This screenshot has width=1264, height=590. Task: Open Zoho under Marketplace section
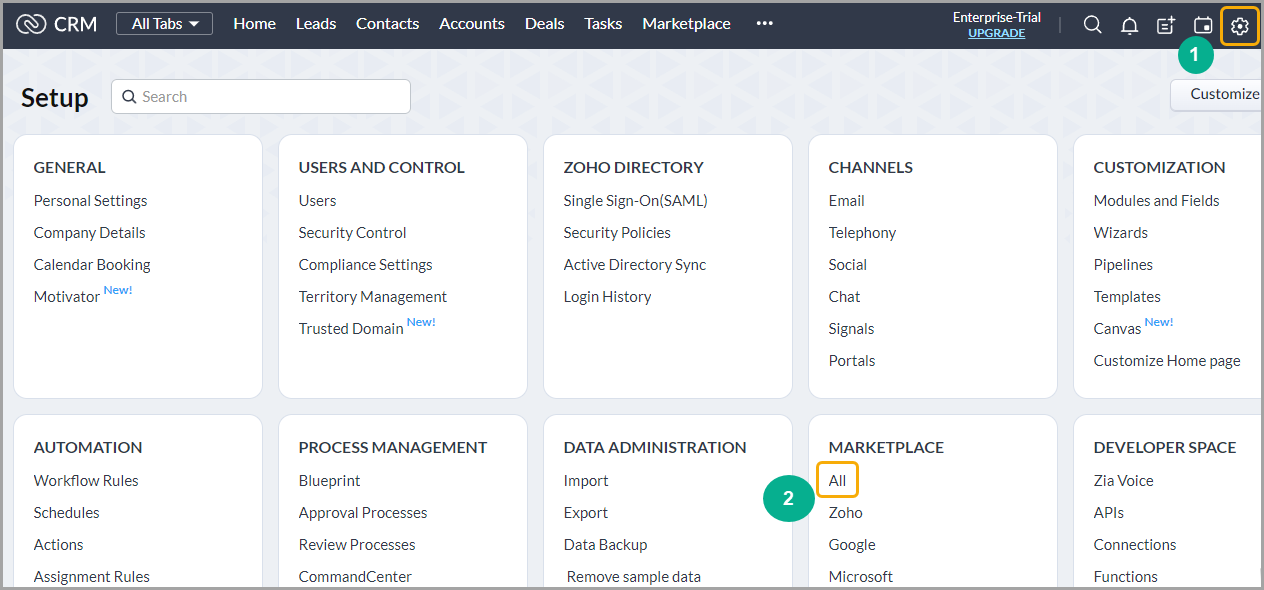point(845,513)
